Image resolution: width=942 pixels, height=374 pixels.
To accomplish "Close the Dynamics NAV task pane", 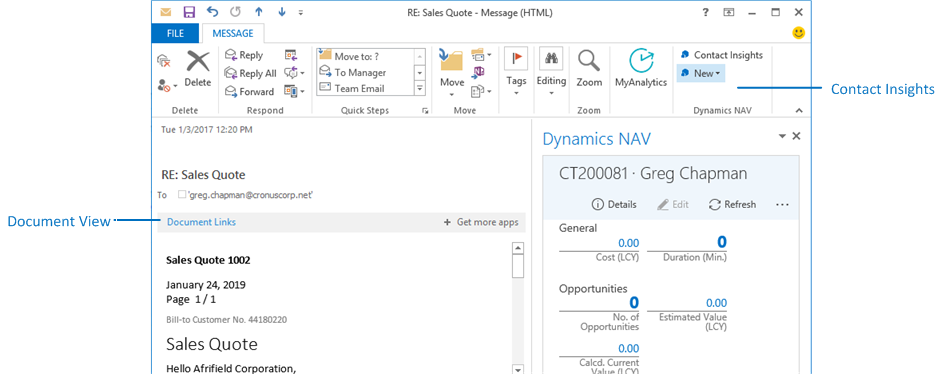I will pyautogui.click(x=797, y=136).
